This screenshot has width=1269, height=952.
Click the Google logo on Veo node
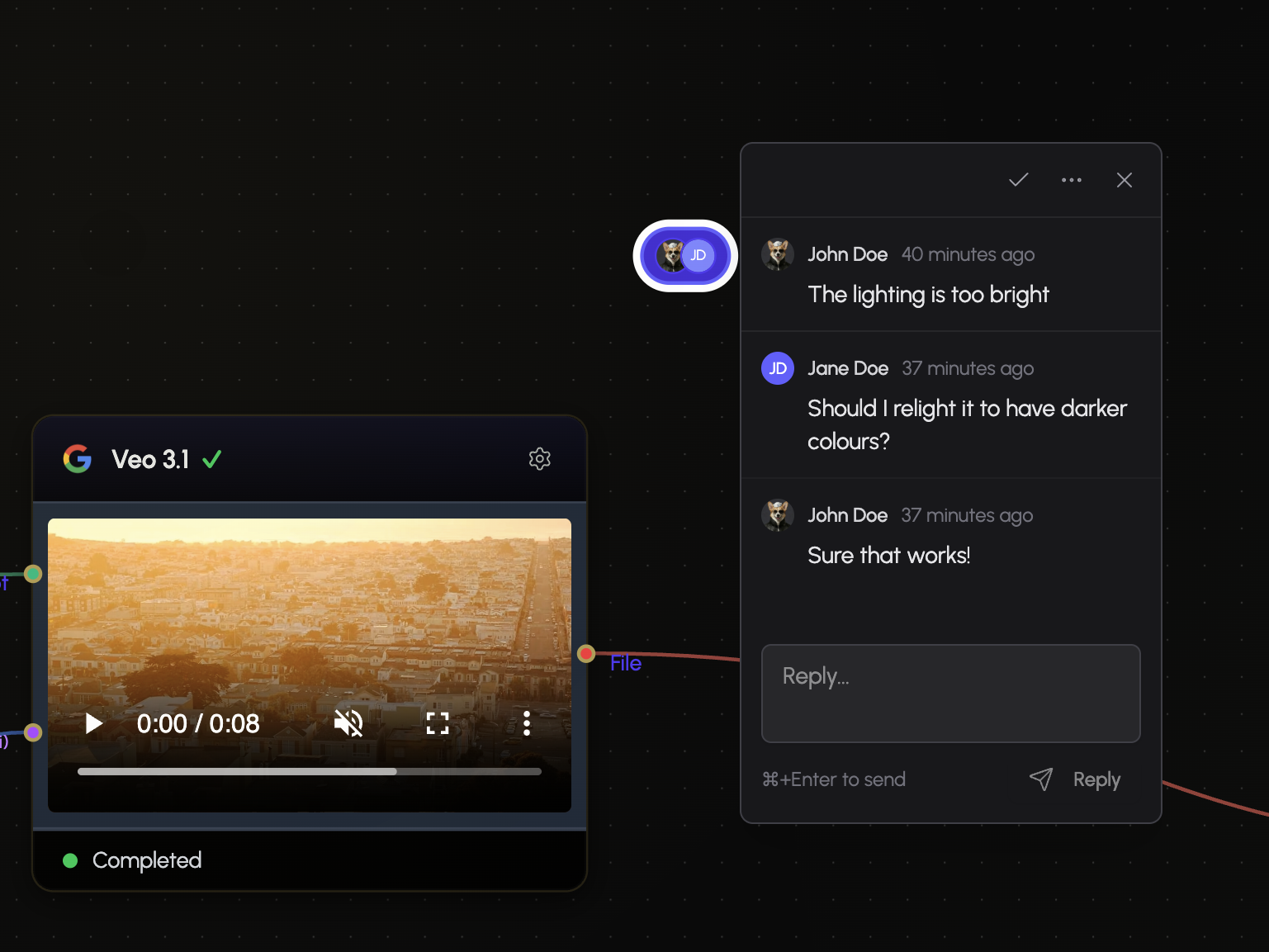click(x=78, y=459)
